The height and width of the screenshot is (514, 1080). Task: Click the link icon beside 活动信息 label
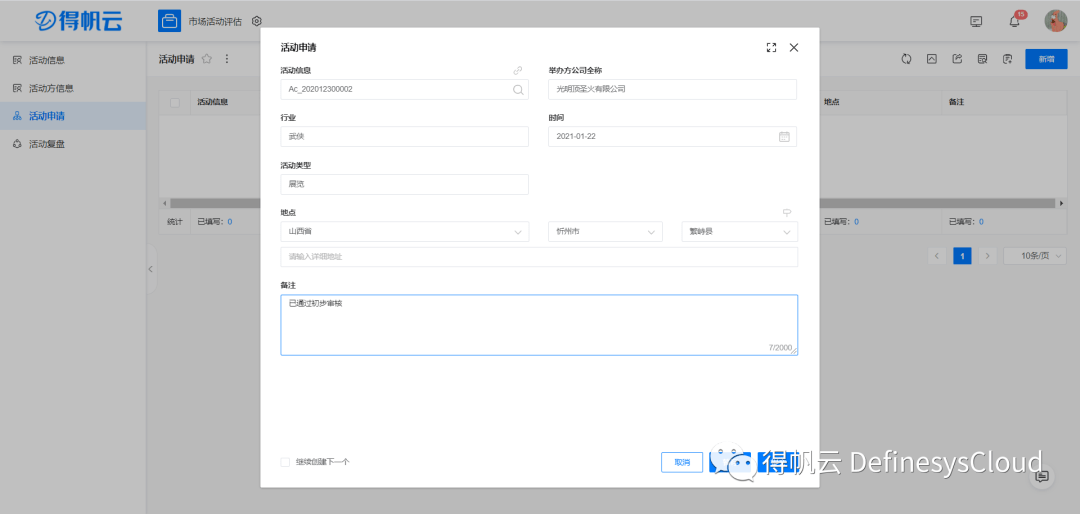pos(517,71)
